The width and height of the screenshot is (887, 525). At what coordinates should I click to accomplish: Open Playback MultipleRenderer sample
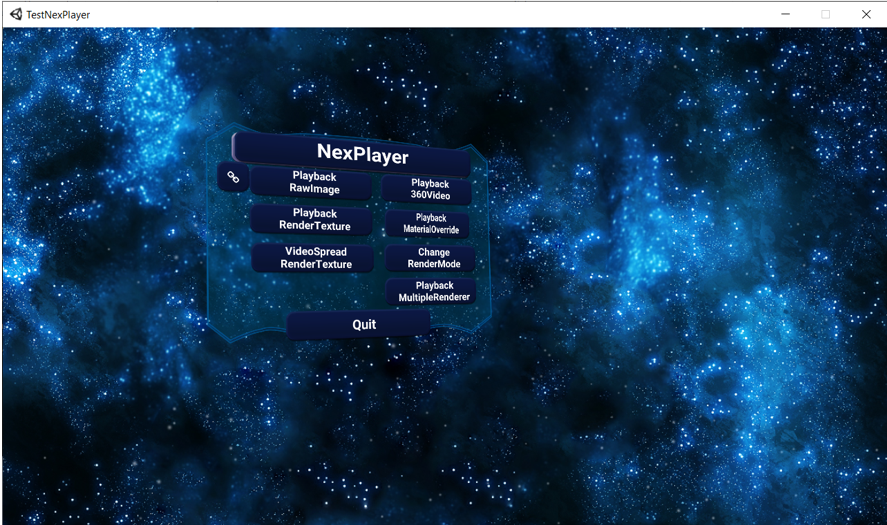pyautogui.click(x=432, y=291)
